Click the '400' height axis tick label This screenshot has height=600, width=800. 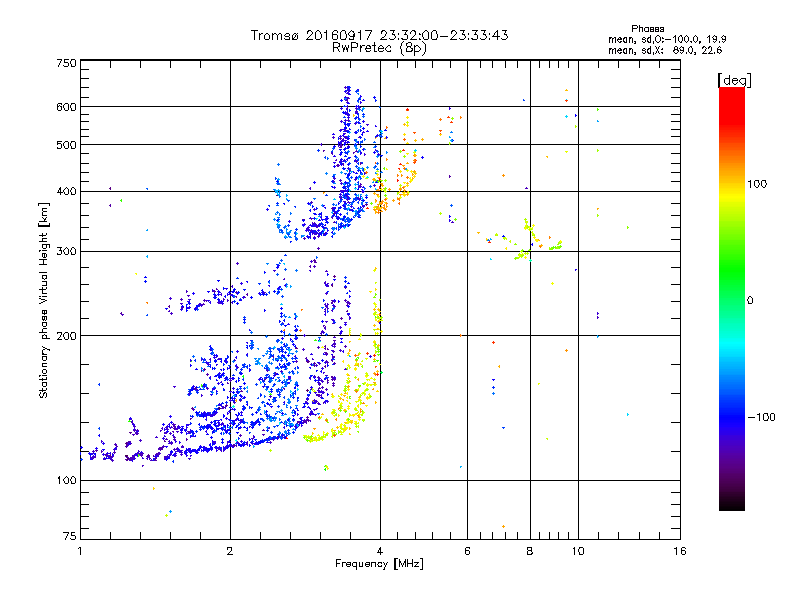tap(66, 191)
